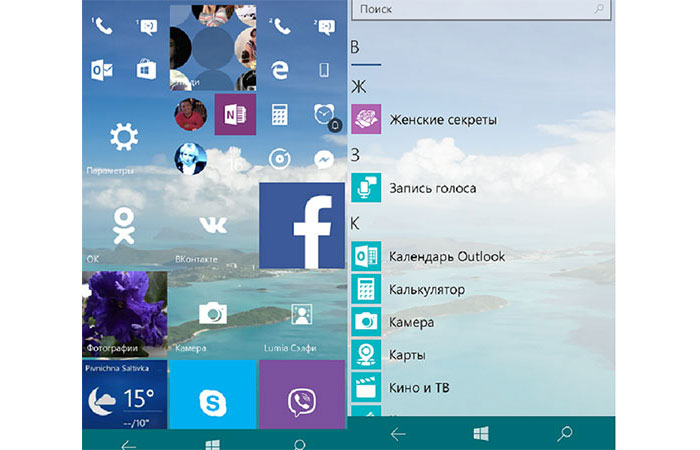Image resolution: width=700 pixels, height=450 pixels.
Task: Tap the magnifier icon in Поиск field
Action: click(x=599, y=9)
